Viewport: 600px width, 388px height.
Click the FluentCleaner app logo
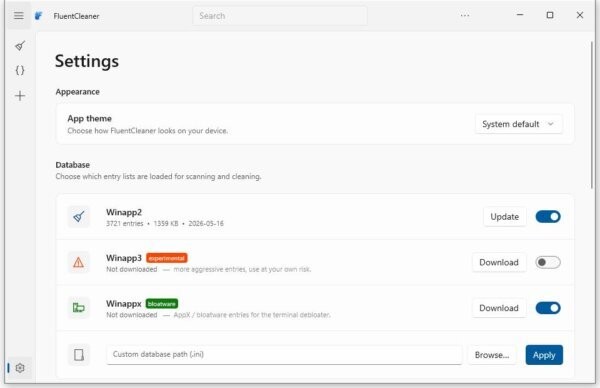tap(39, 16)
